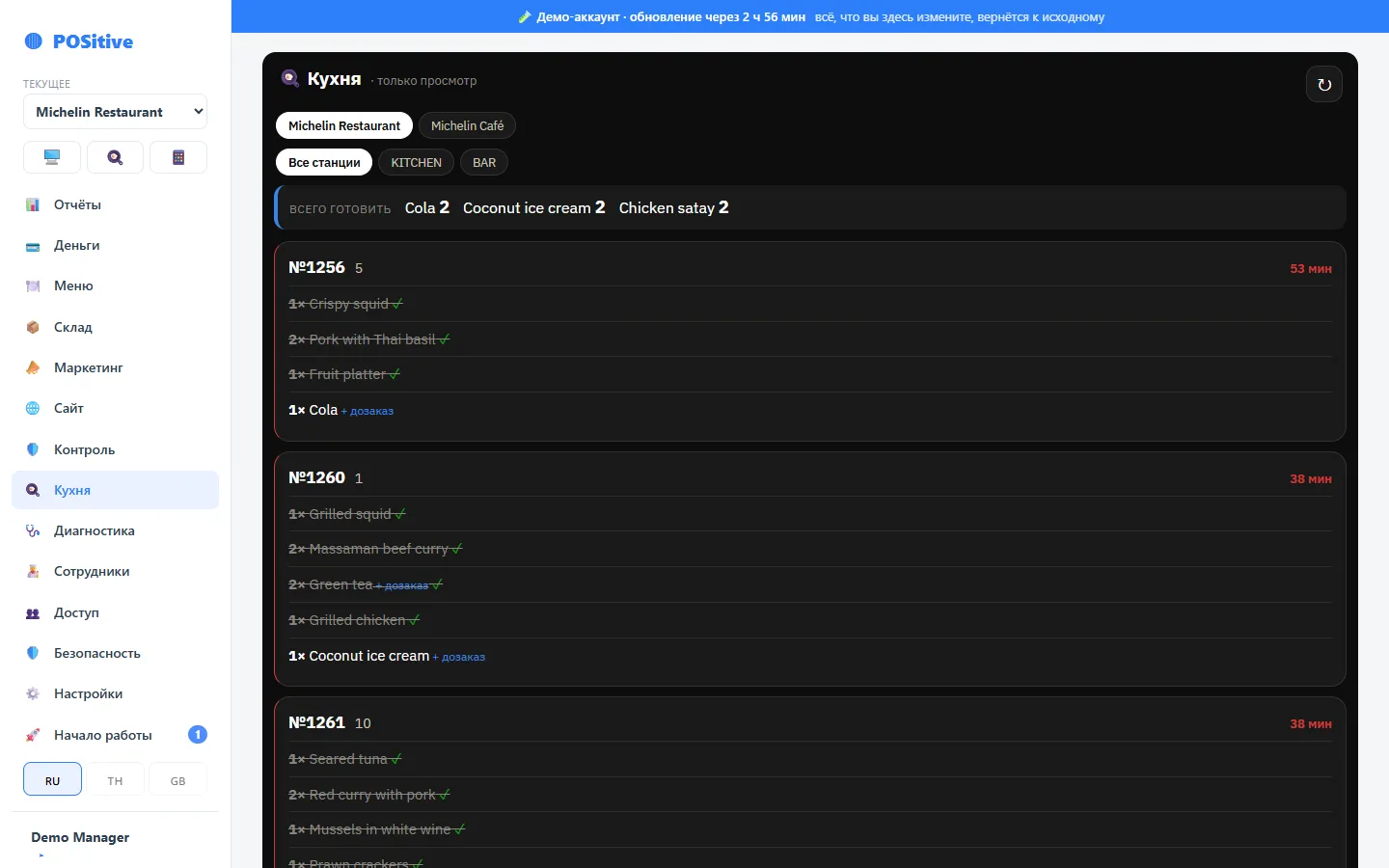This screenshot has width=1389, height=868.
Task: Open the monitor display icon button
Action: [x=52, y=157]
